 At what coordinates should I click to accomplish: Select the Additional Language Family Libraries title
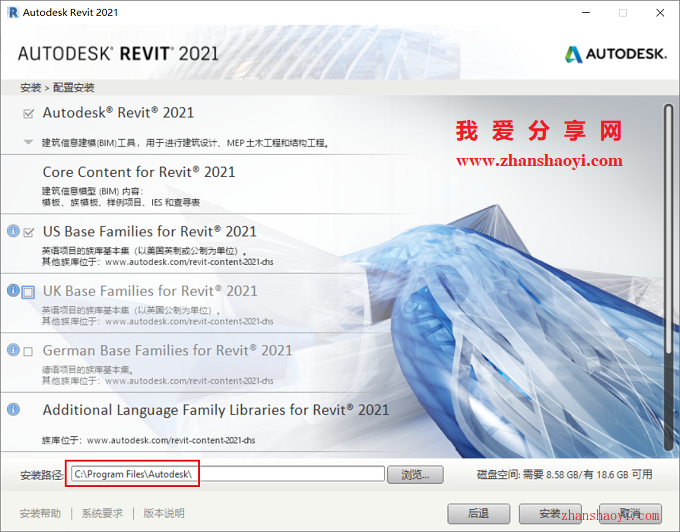tap(216, 410)
